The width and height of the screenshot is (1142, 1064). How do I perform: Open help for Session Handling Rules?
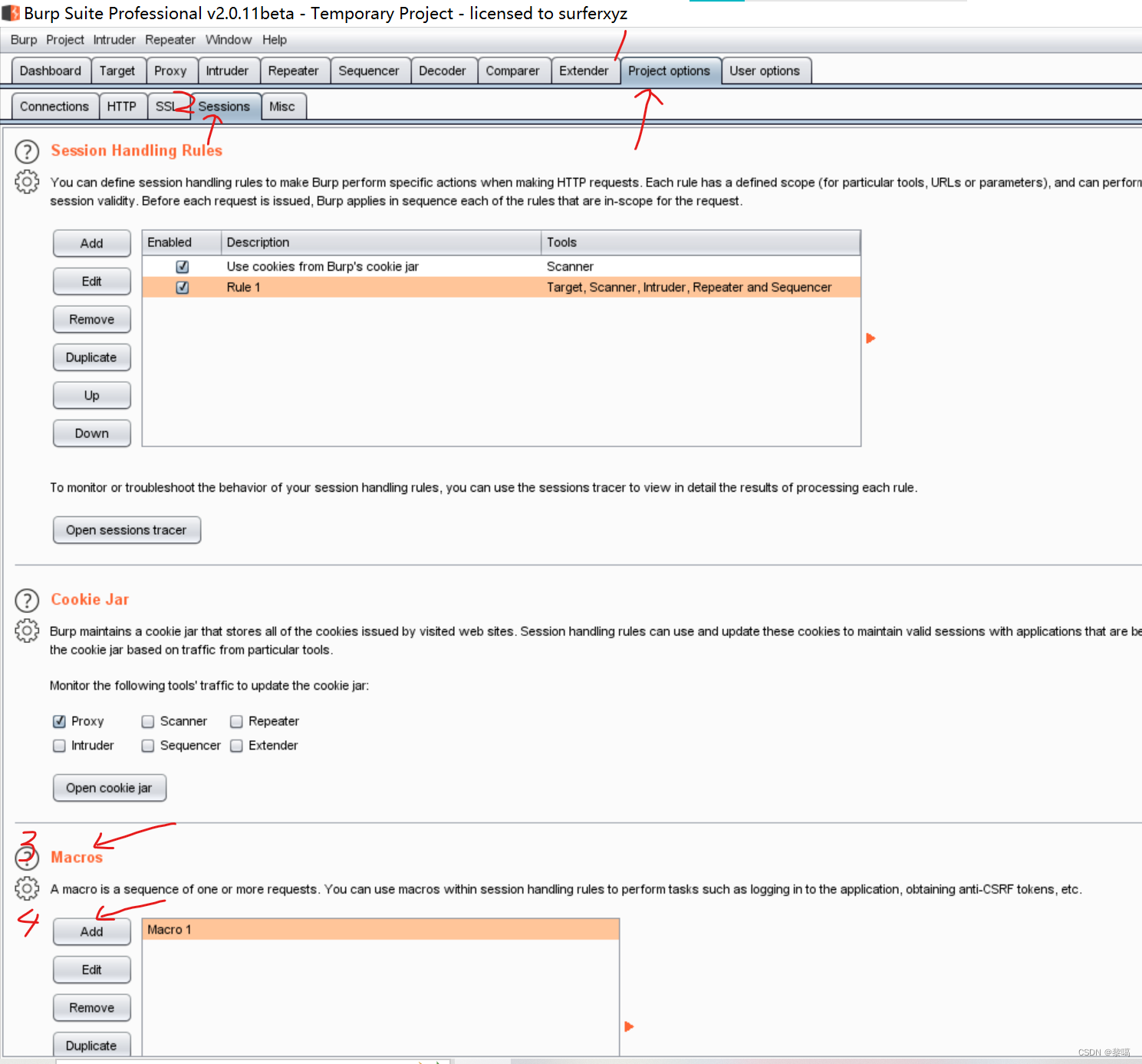coord(27,151)
